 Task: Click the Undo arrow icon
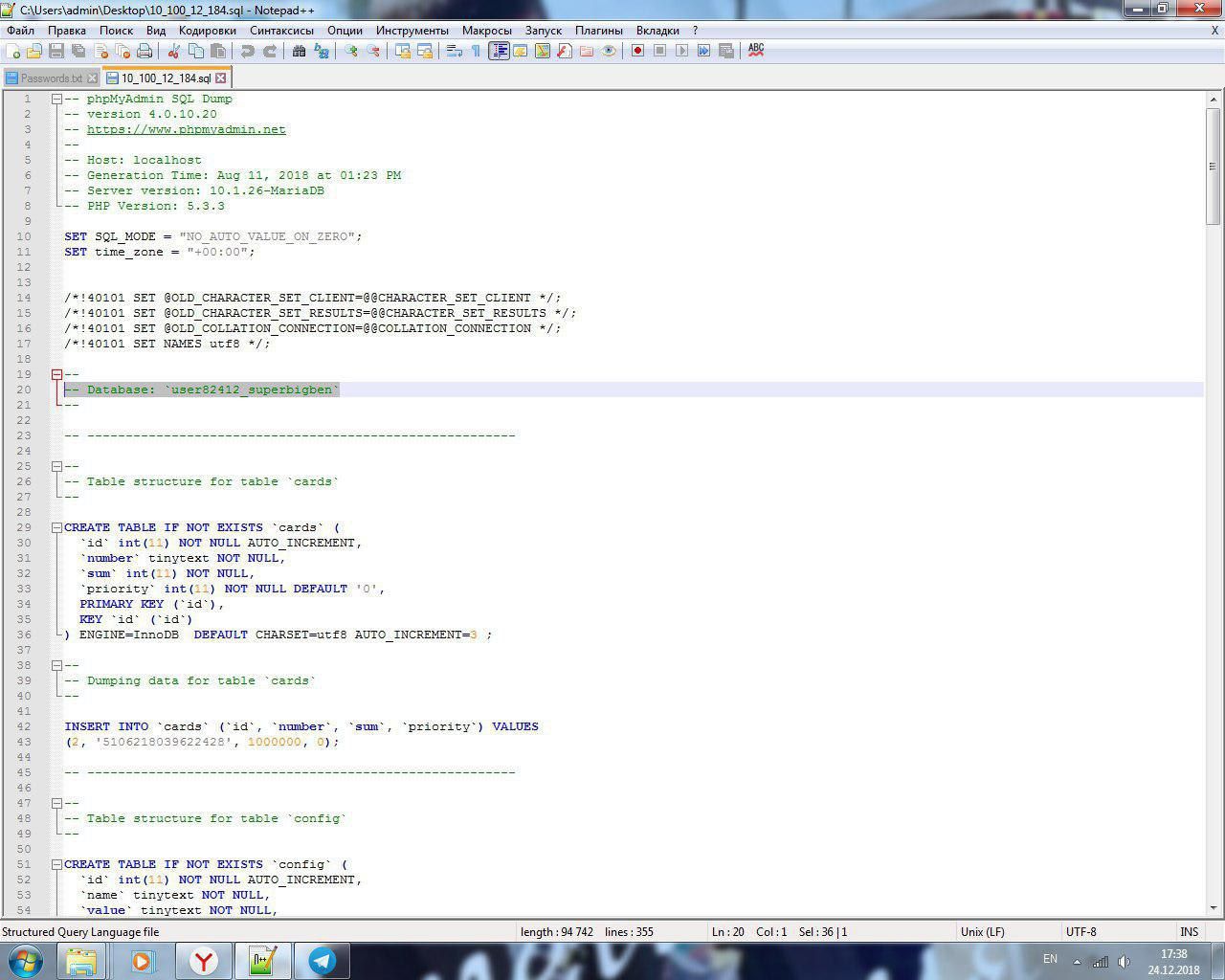click(x=248, y=51)
